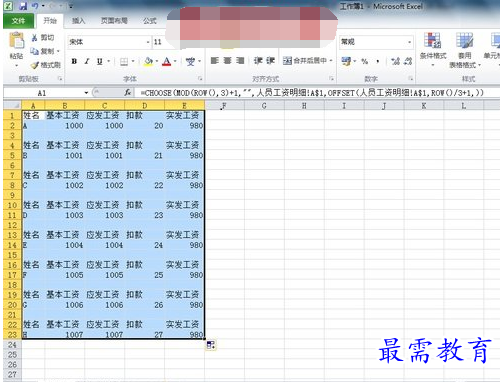Open the Alignment group dialog launcher
The width and height of the screenshot is (500, 382).
coord(332,79)
